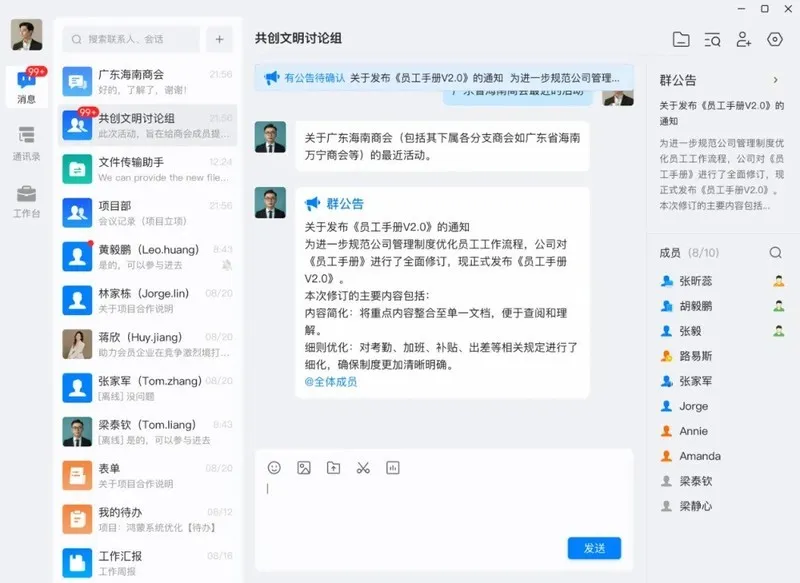Open the 工作台 workbench tab
The height and width of the screenshot is (583, 800).
[x=27, y=199]
